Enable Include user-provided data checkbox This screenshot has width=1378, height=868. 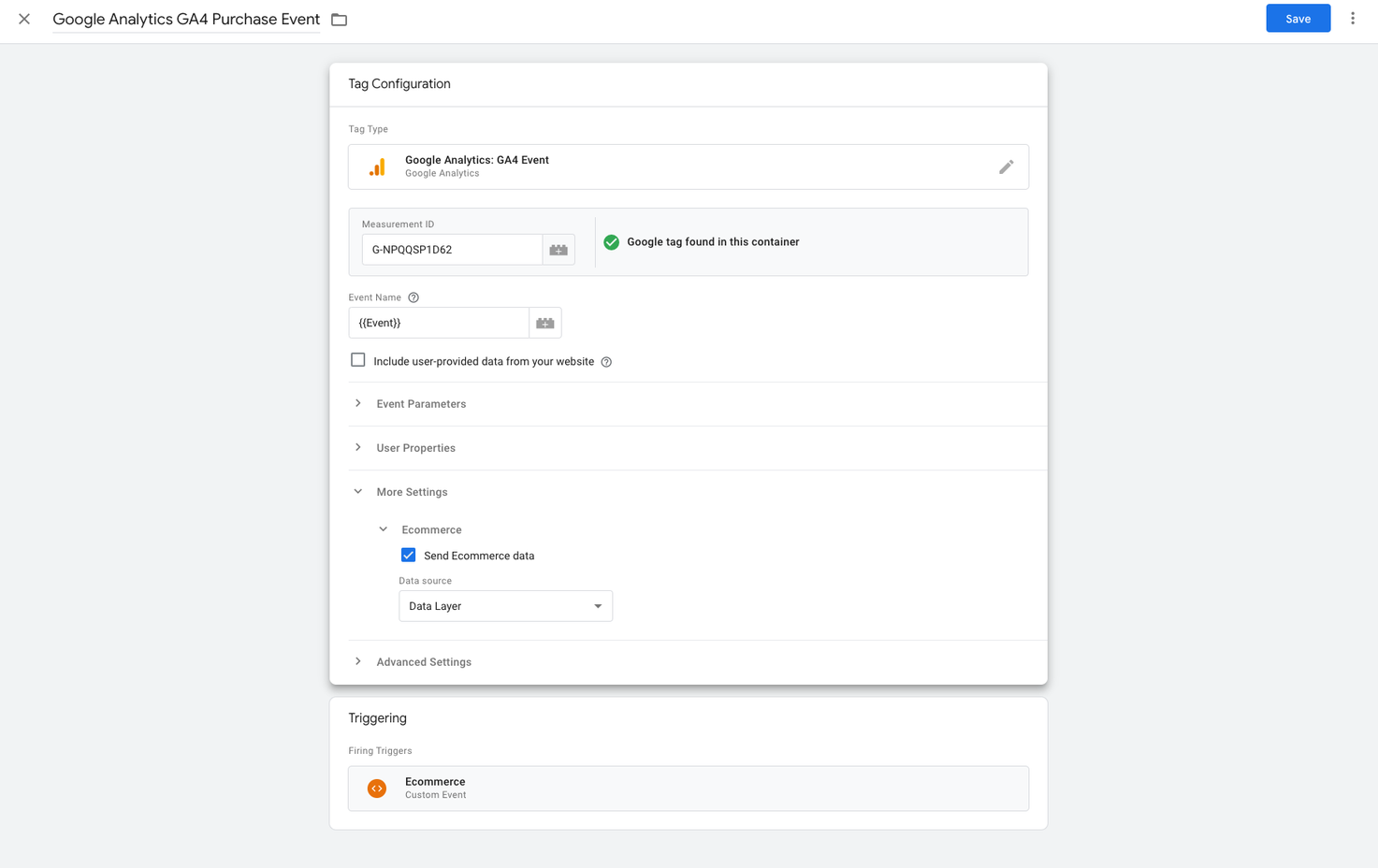point(357,360)
